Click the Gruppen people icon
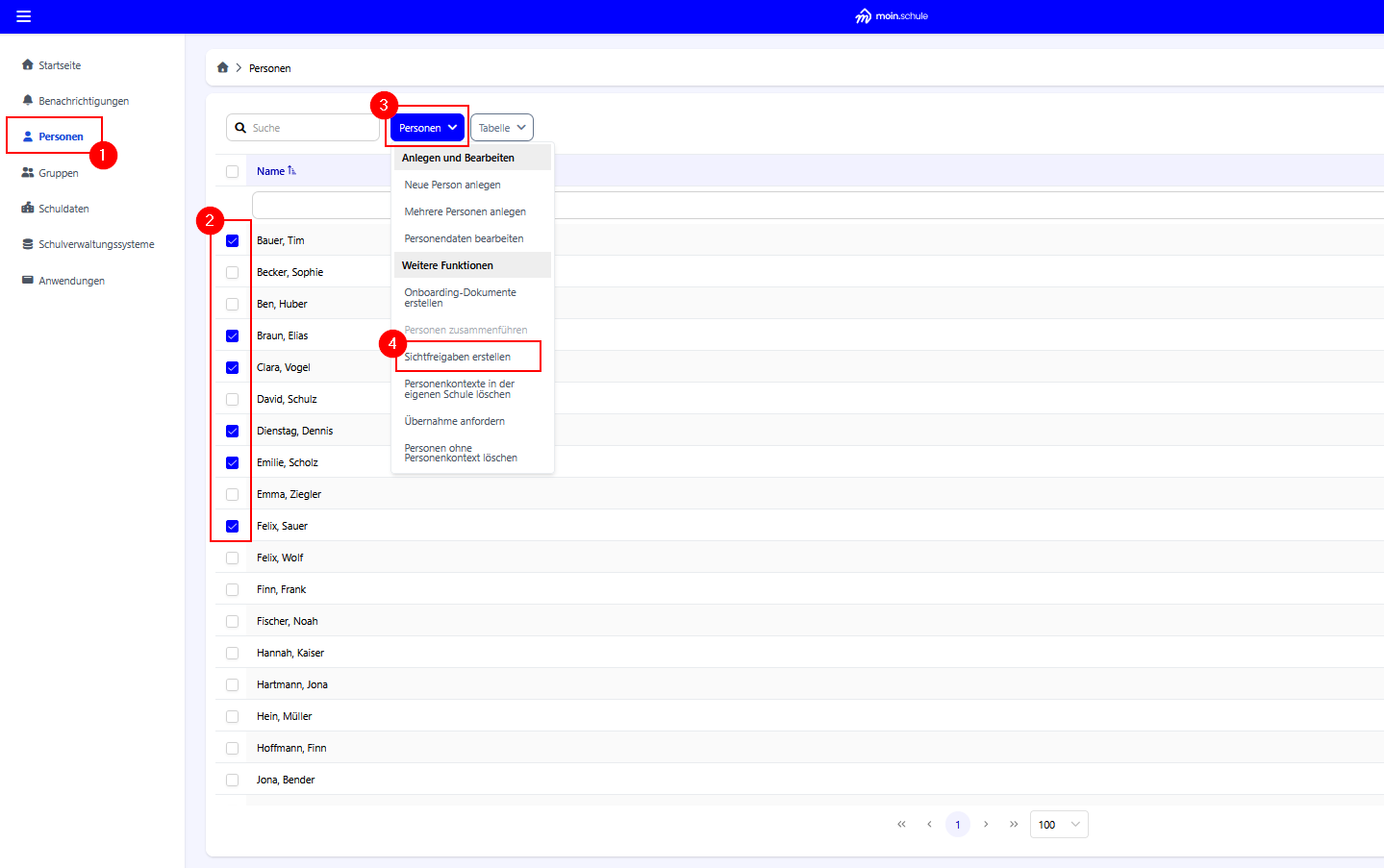The image size is (1384, 868). tap(28, 173)
